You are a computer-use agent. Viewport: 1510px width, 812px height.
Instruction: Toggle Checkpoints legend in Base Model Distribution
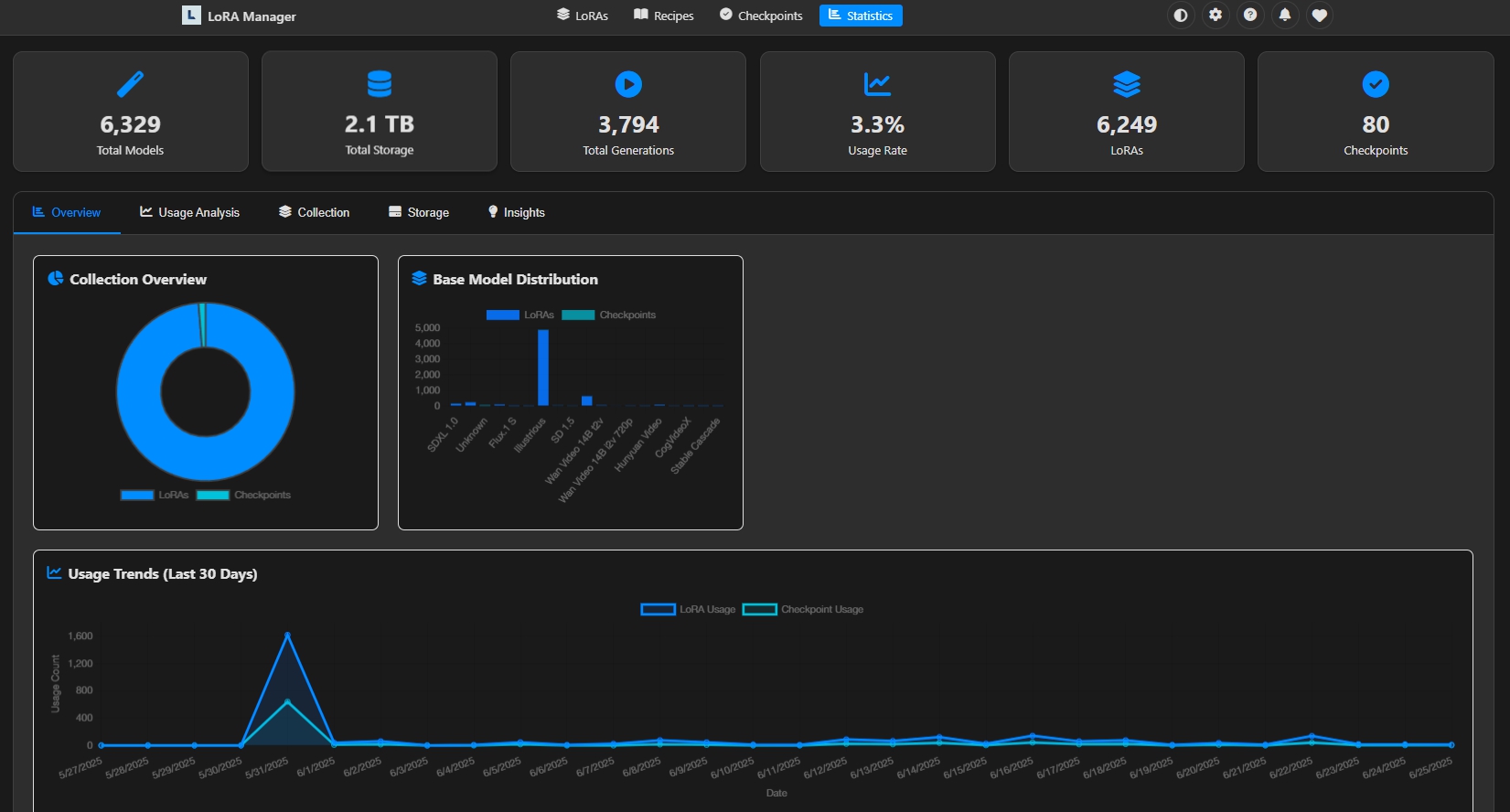(x=608, y=315)
